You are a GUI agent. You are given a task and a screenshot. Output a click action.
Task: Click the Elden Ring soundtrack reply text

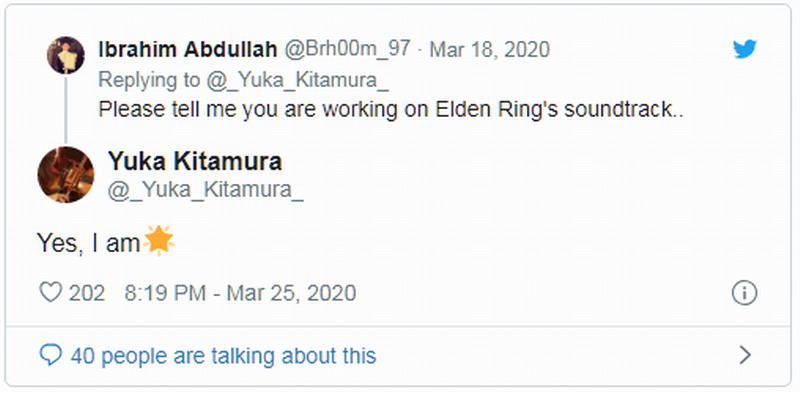coord(391,110)
